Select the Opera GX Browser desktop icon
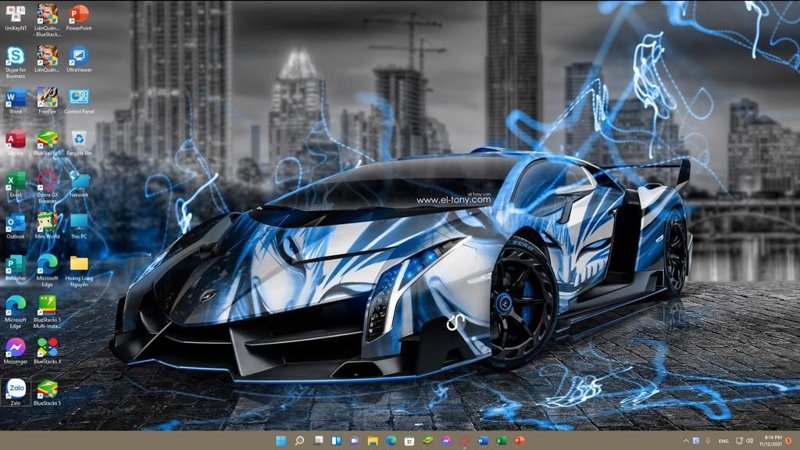The image size is (800, 450). (x=47, y=187)
